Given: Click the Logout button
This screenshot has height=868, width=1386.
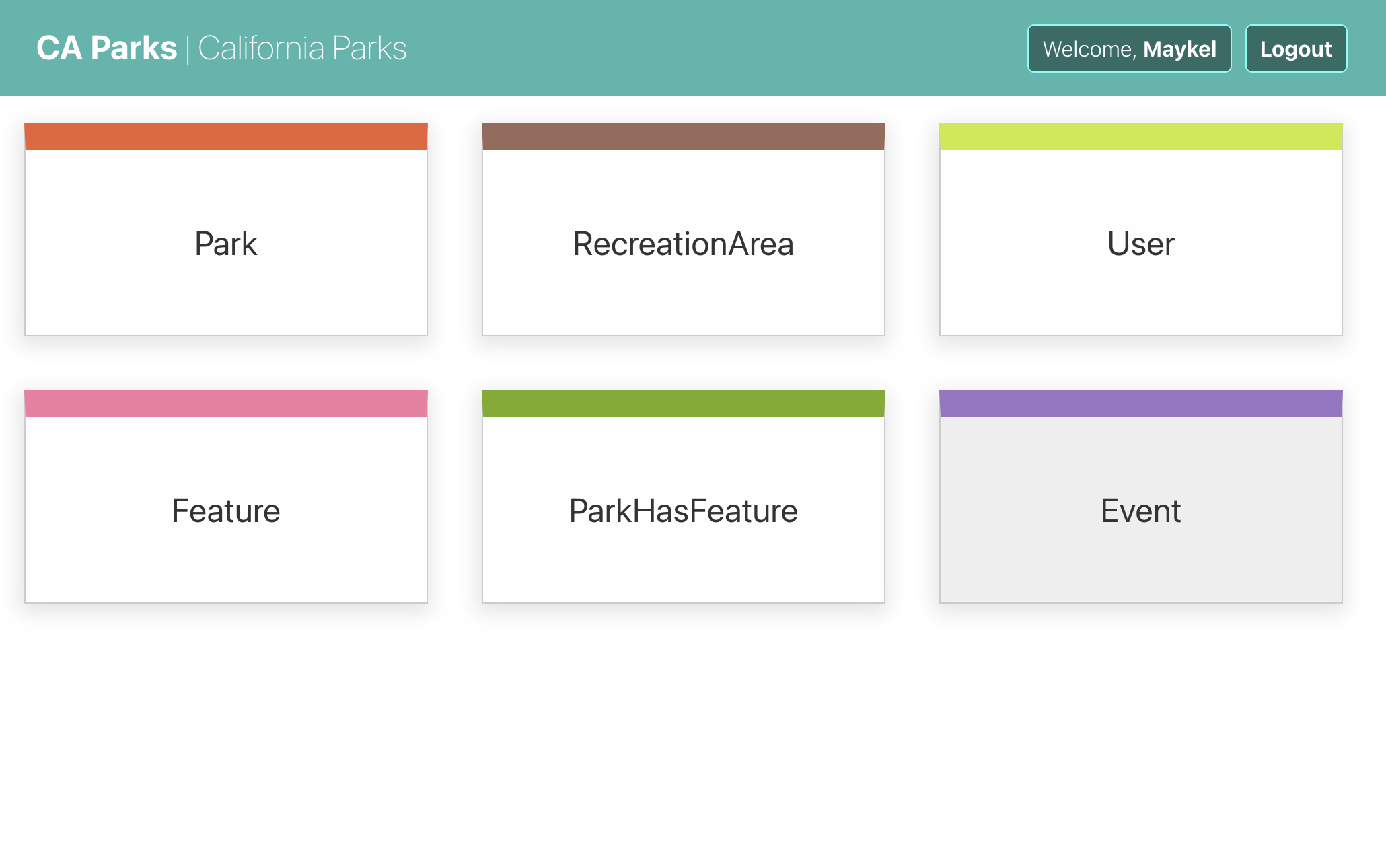Looking at the screenshot, I should coord(1296,48).
